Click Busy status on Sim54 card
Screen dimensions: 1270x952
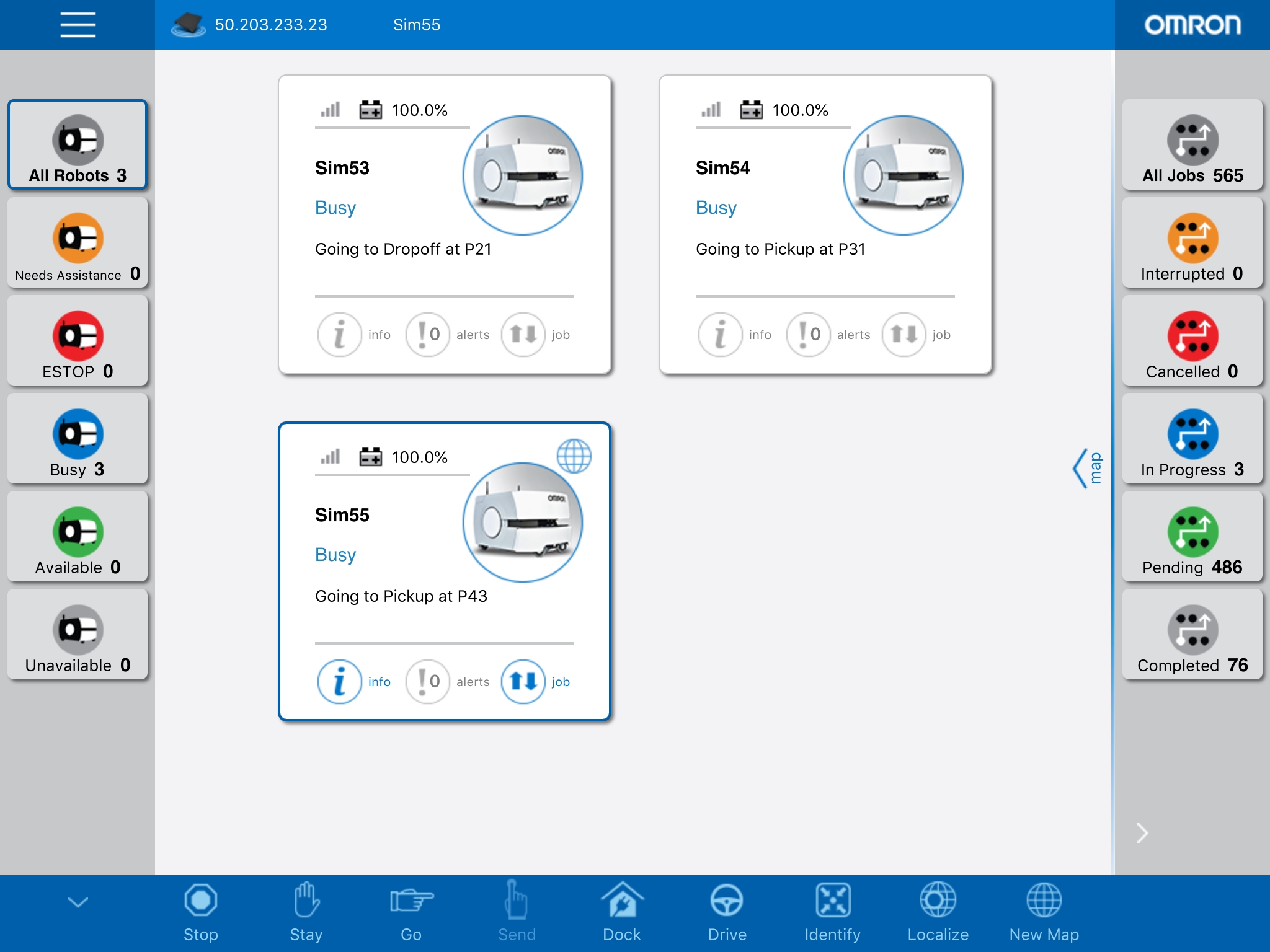click(x=716, y=208)
